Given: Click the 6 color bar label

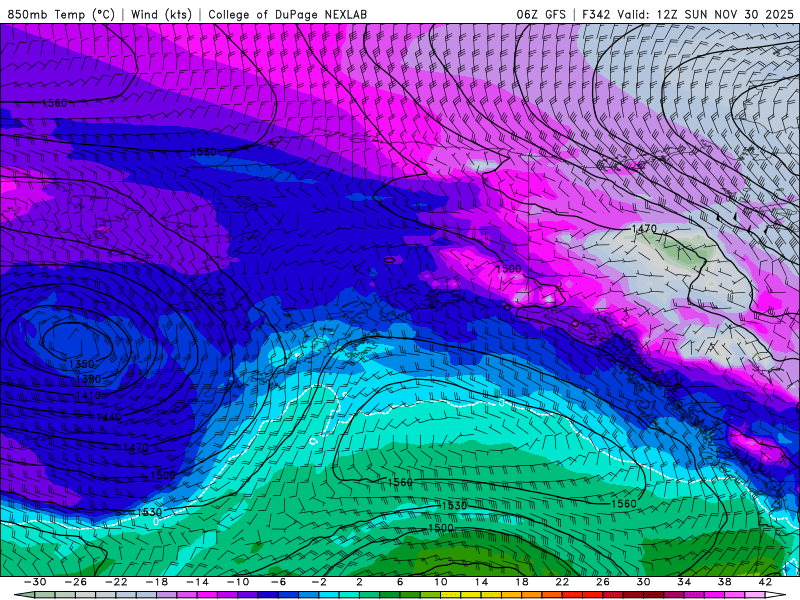Looking at the screenshot, I should tap(400, 582).
